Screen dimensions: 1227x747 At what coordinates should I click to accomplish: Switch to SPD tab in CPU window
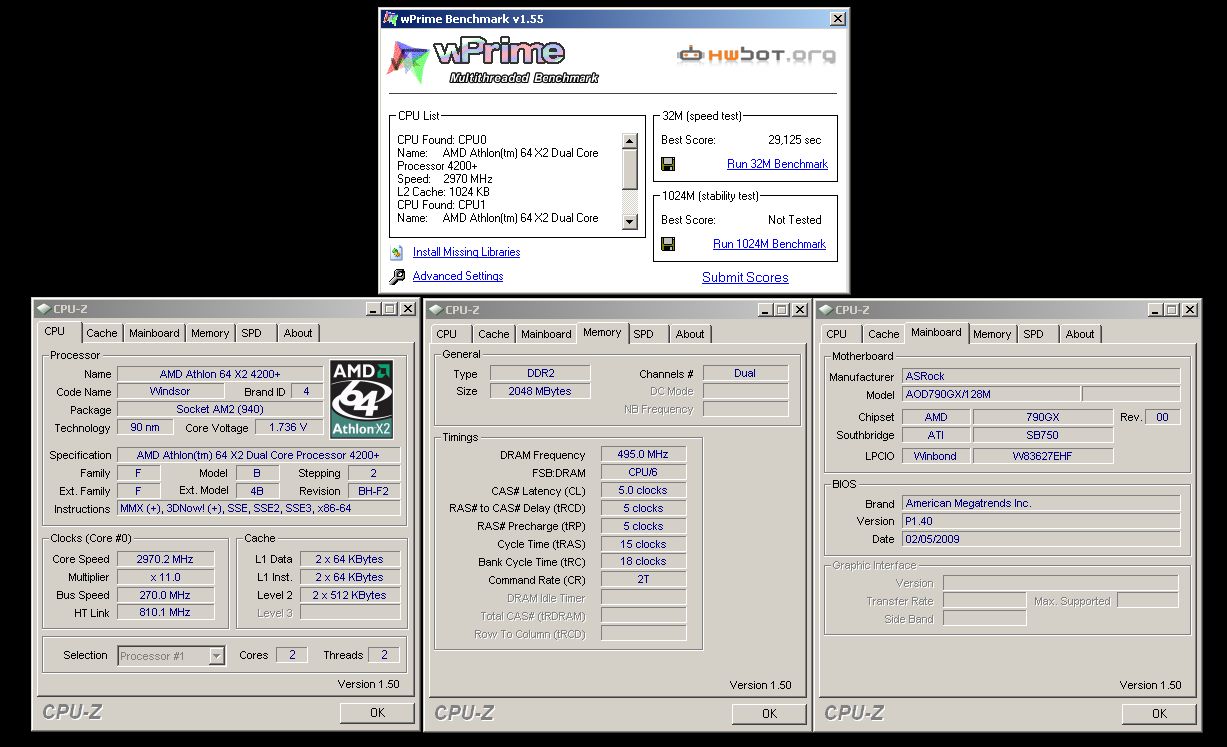251,333
